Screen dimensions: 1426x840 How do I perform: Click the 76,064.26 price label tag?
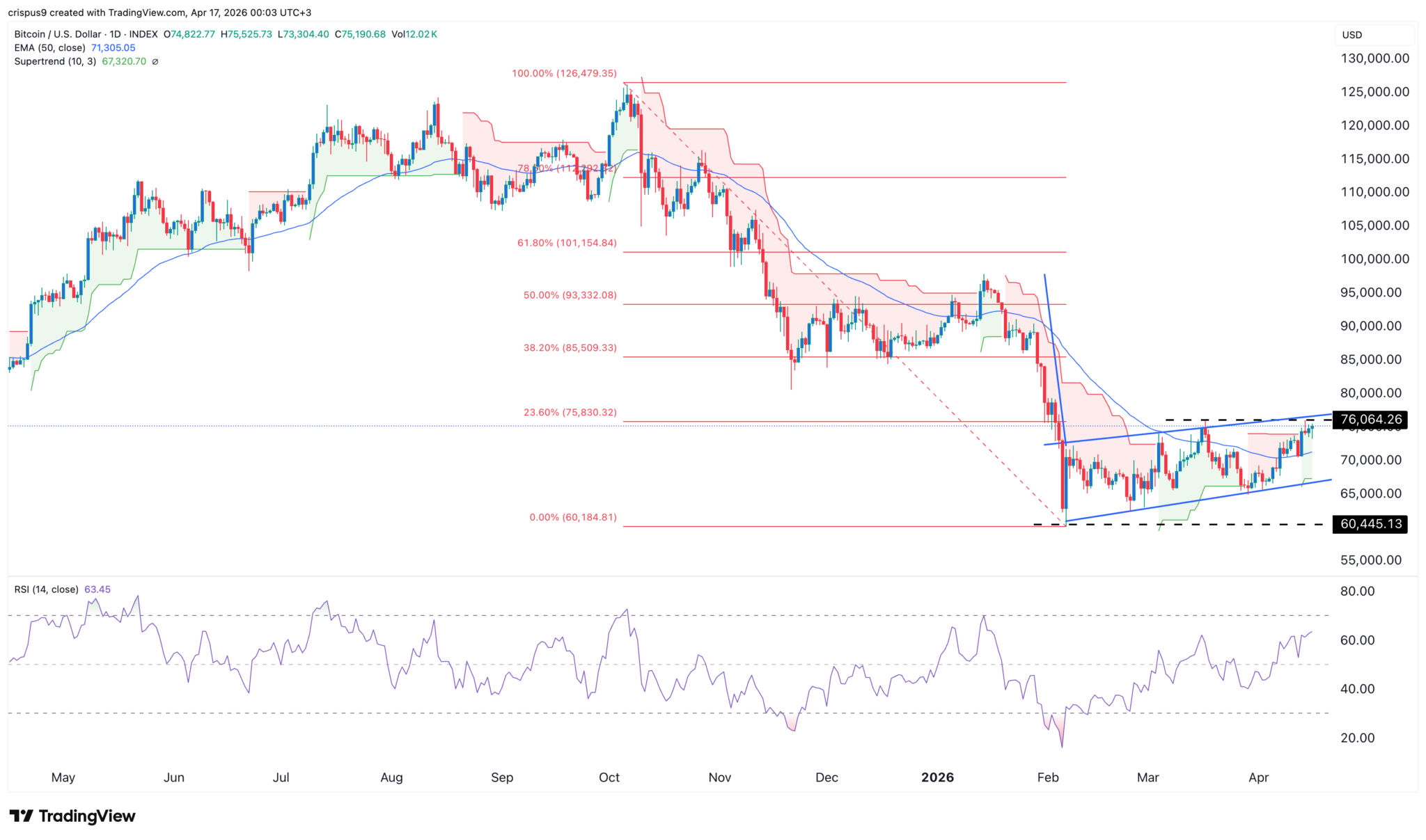pyautogui.click(x=1370, y=420)
